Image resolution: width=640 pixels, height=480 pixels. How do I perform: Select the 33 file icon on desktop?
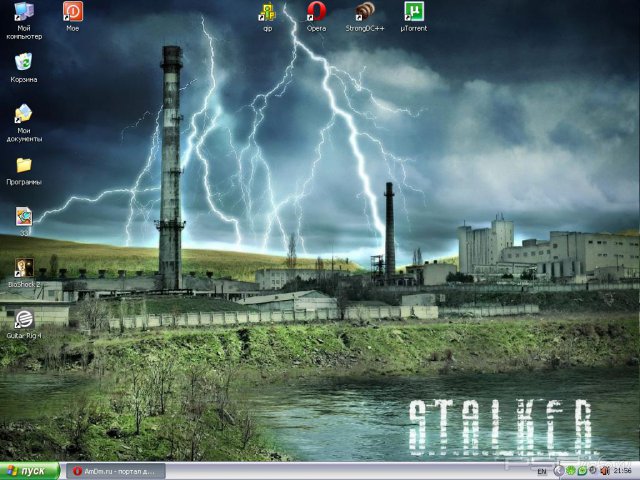click(x=24, y=216)
